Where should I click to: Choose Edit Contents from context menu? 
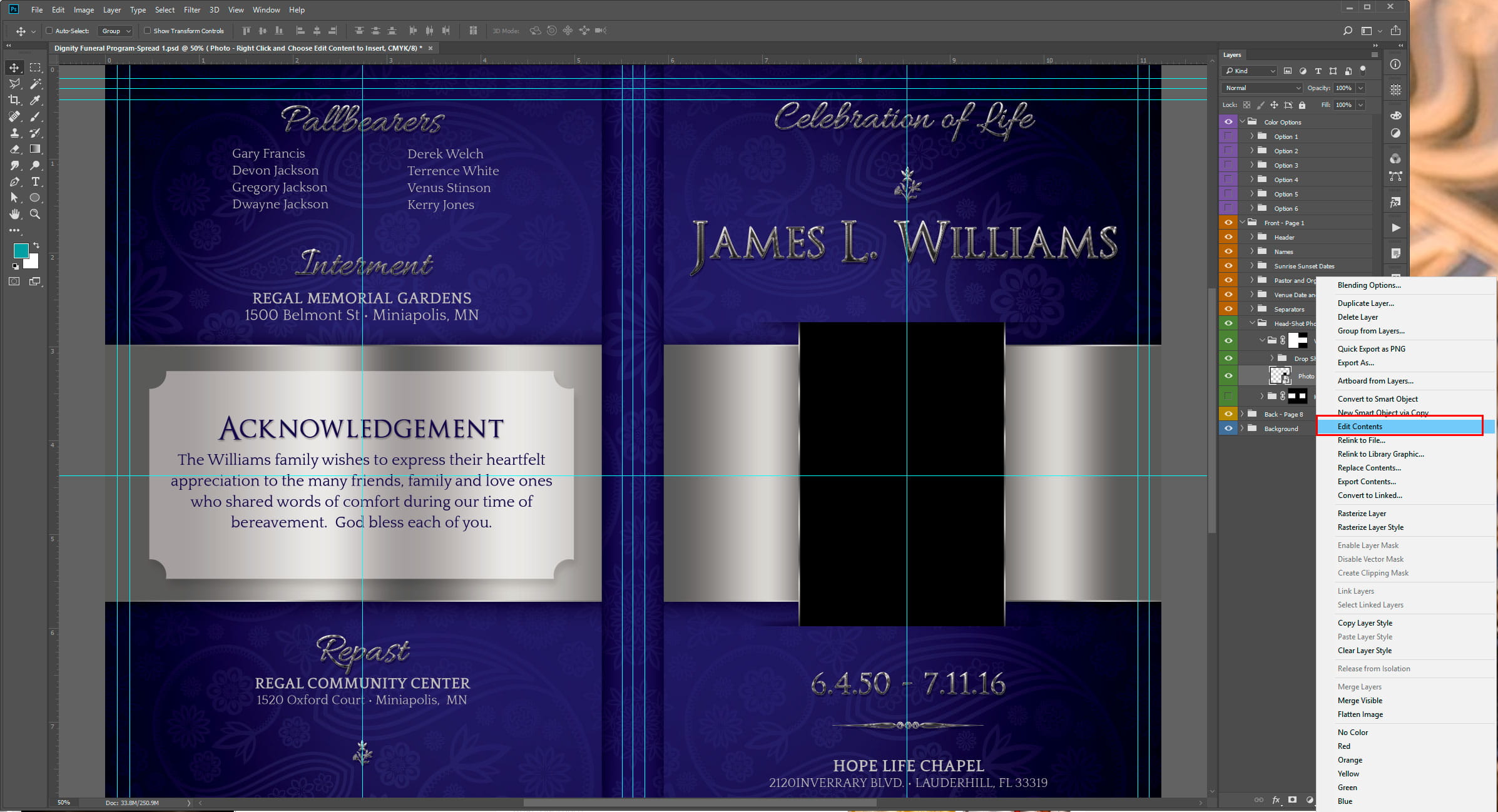[x=1360, y=427]
